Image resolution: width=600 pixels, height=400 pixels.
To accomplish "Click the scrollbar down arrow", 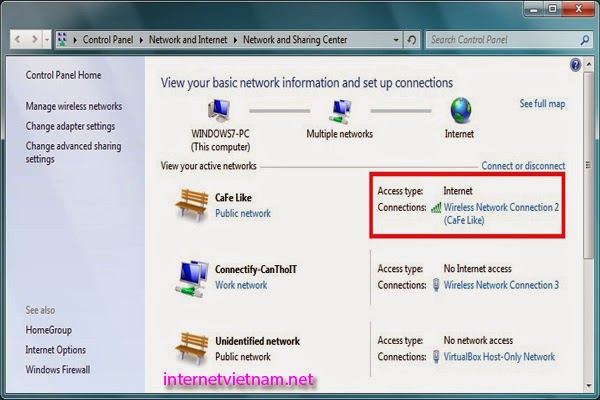I will (x=589, y=386).
